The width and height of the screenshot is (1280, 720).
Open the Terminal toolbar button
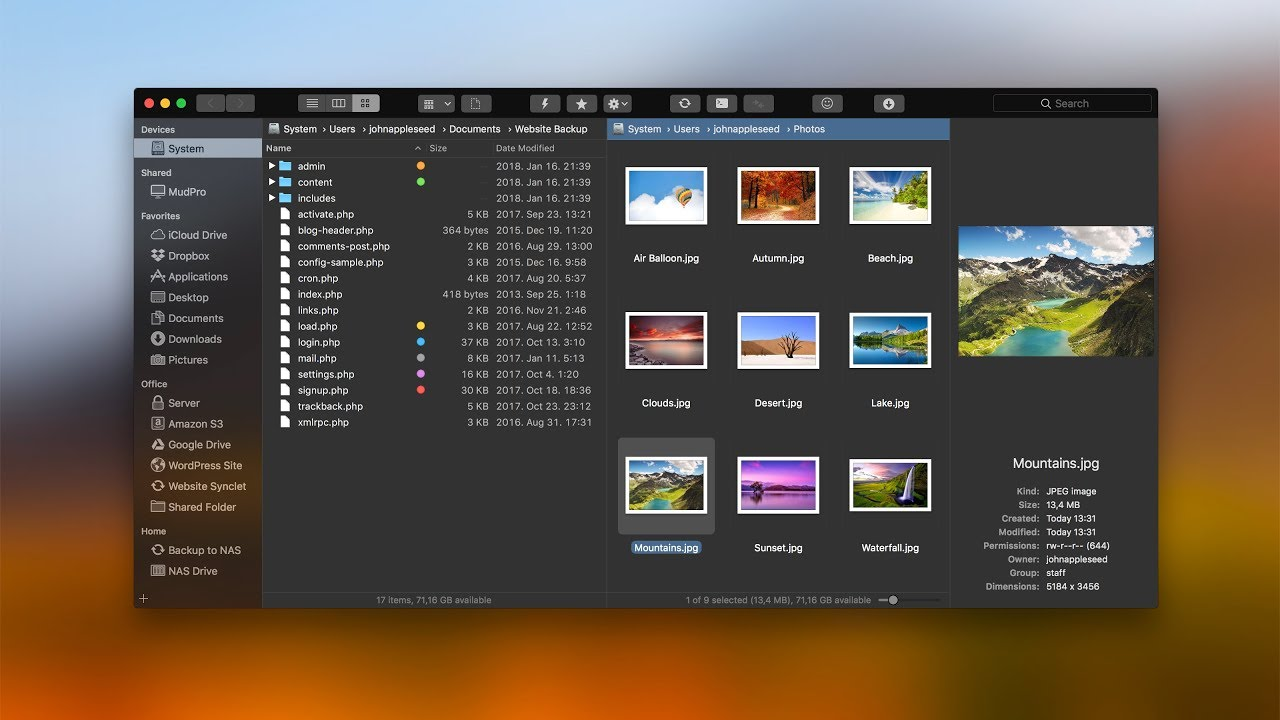[x=722, y=103]
